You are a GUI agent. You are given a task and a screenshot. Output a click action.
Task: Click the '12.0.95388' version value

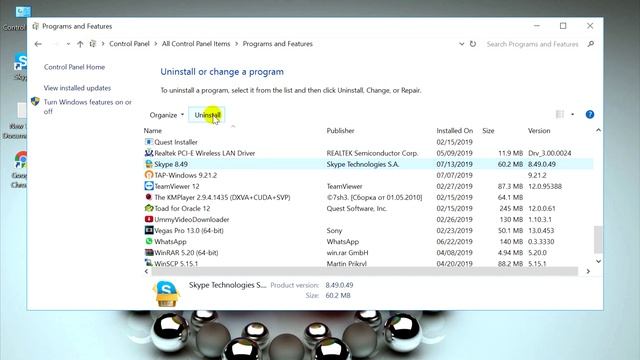coord(545,186)
